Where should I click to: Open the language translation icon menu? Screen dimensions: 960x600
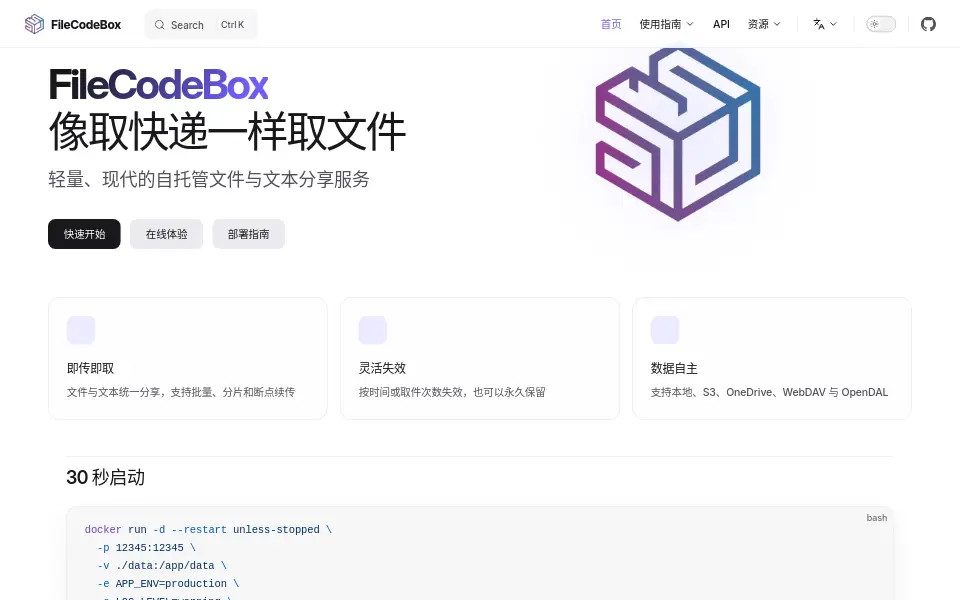click(819, 24)
